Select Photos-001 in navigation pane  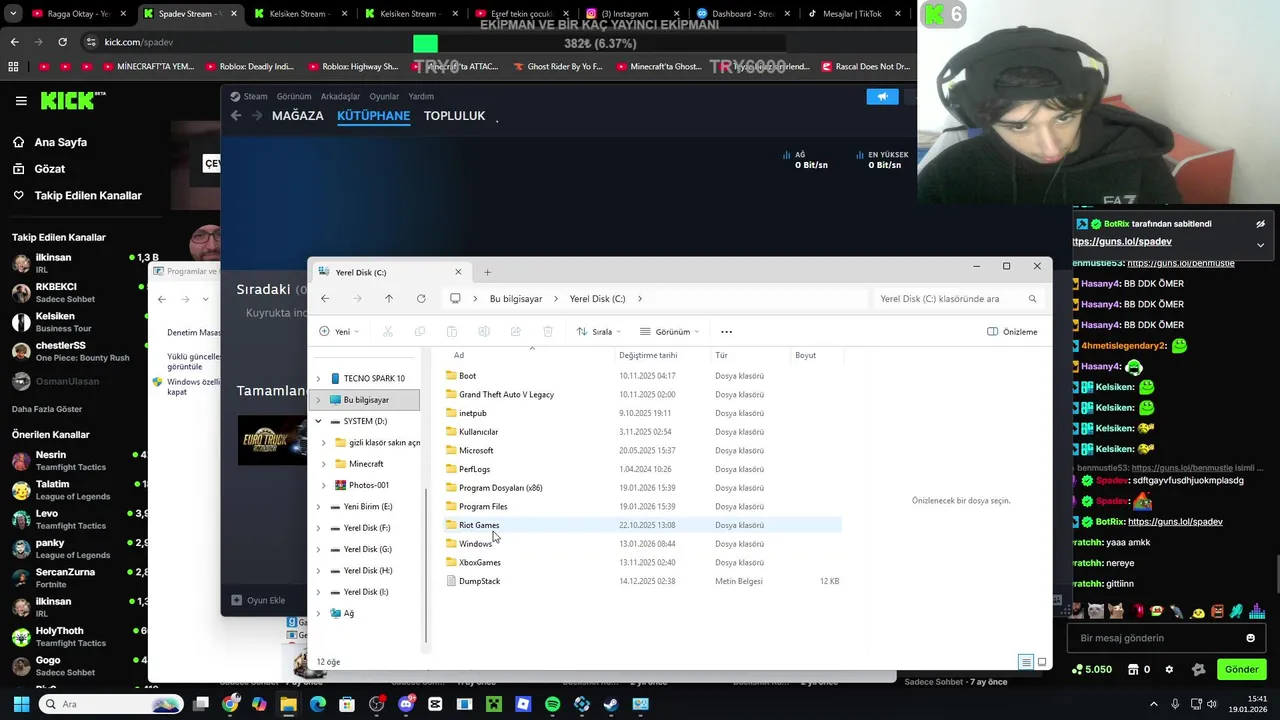click(x=368, y=485)
